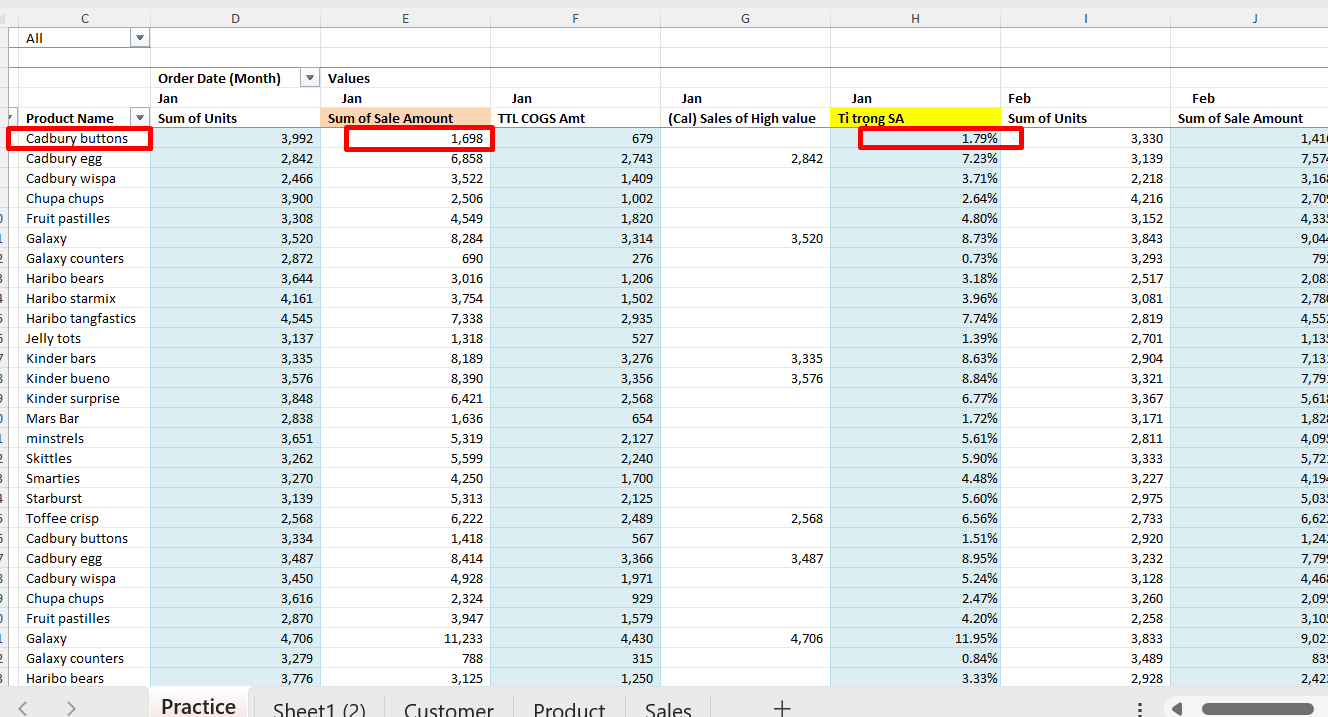Open the Order Date (Month) filter dropdown
1328x717 pixels.
pyautogui.click(x=310, y=78)
